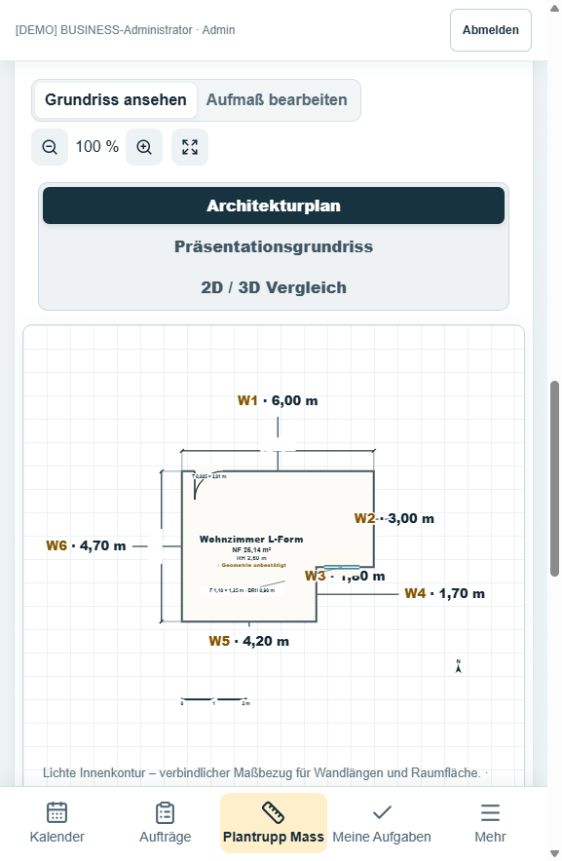Zoom in with the plus magnifier icon
The image size is (562, 861).
pos(144,147)
